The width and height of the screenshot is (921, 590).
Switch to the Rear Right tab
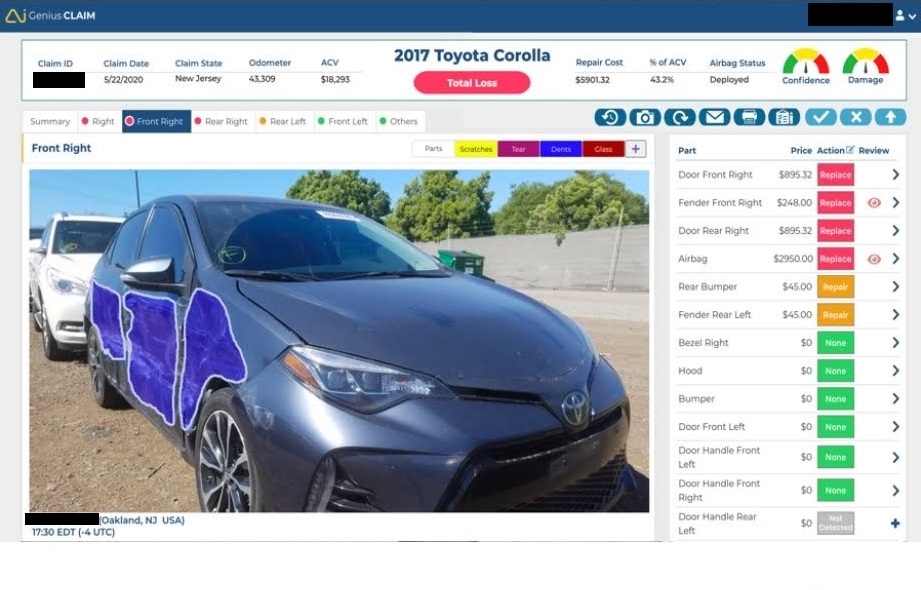click(221, 122)
